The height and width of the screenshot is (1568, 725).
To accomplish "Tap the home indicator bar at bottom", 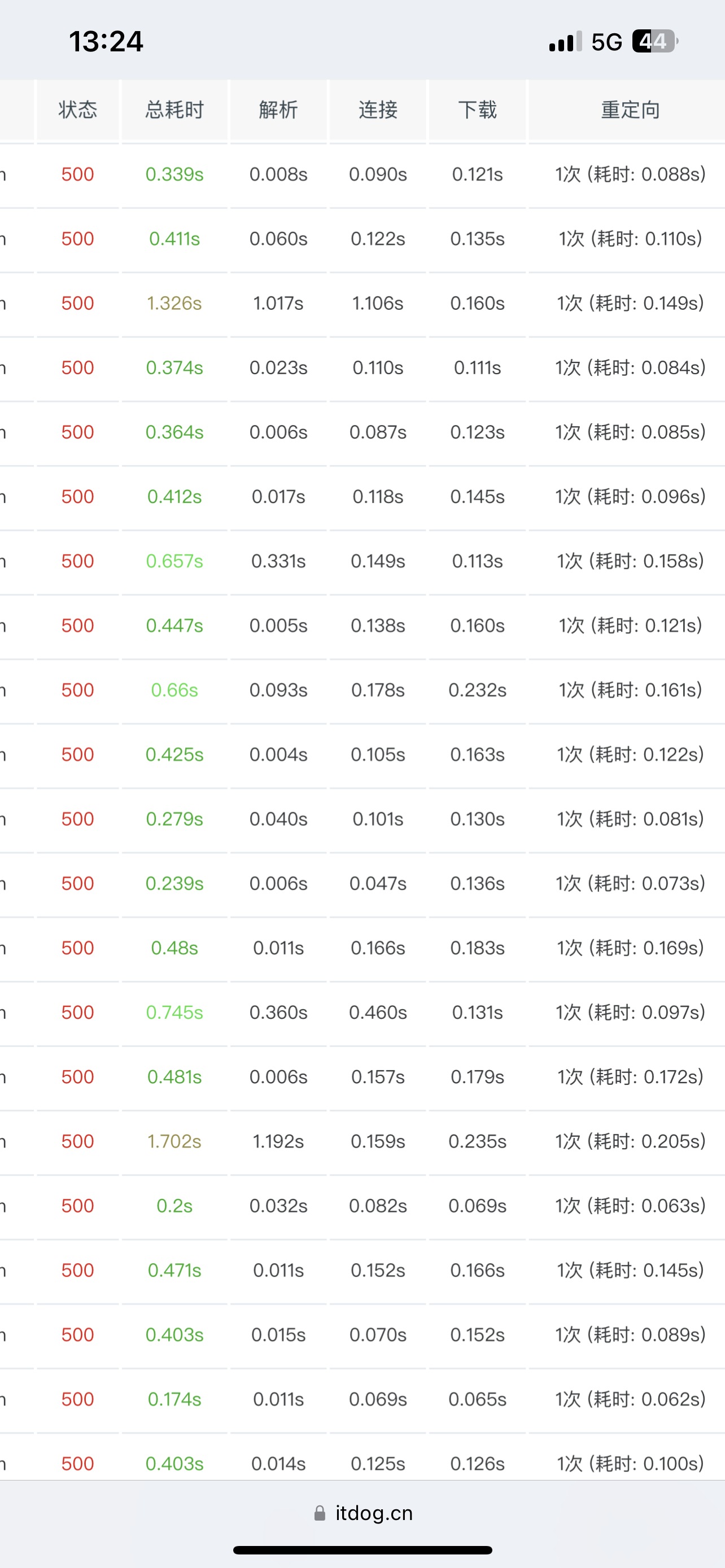I will (363, 1550).
